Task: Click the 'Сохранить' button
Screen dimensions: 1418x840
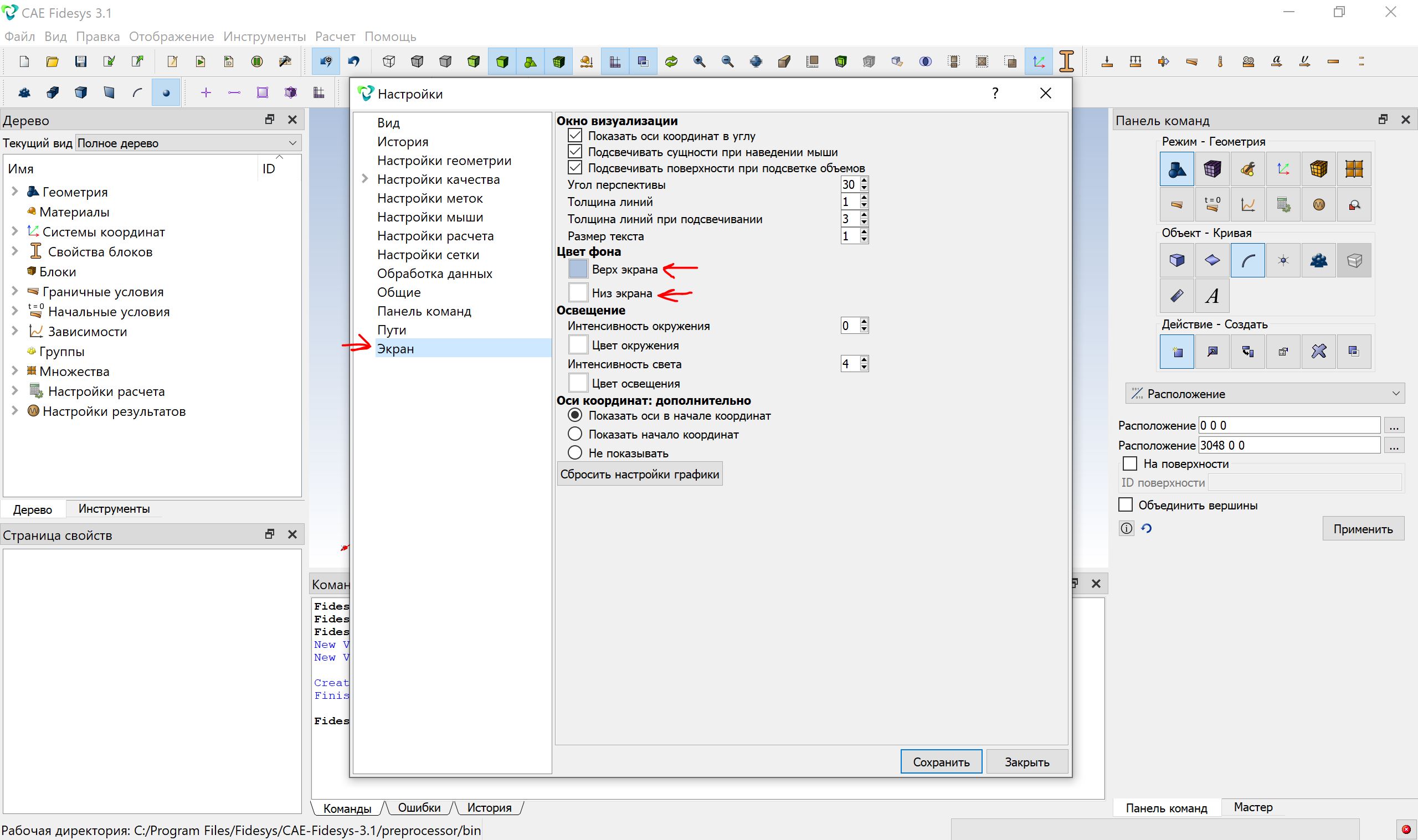Action: 941,762
